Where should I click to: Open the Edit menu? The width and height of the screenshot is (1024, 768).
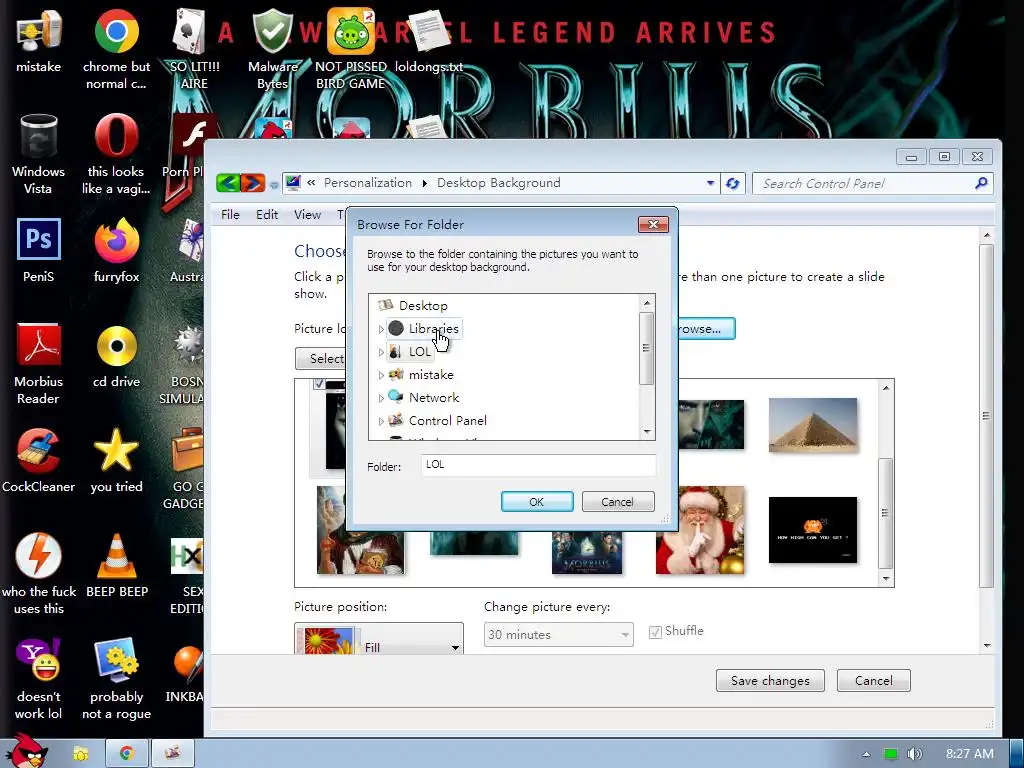(267, 215)
